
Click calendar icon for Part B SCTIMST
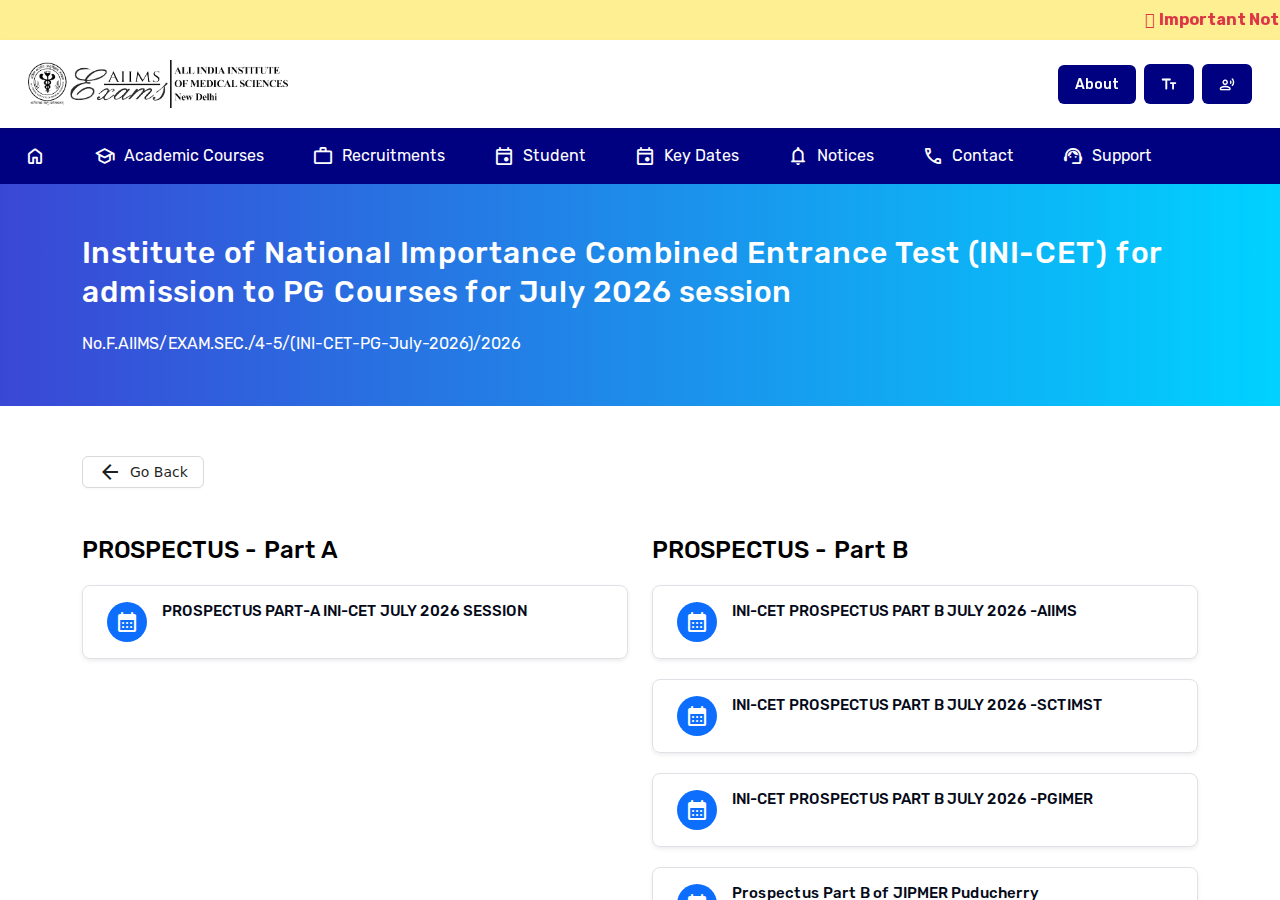(x=697, y=716)
